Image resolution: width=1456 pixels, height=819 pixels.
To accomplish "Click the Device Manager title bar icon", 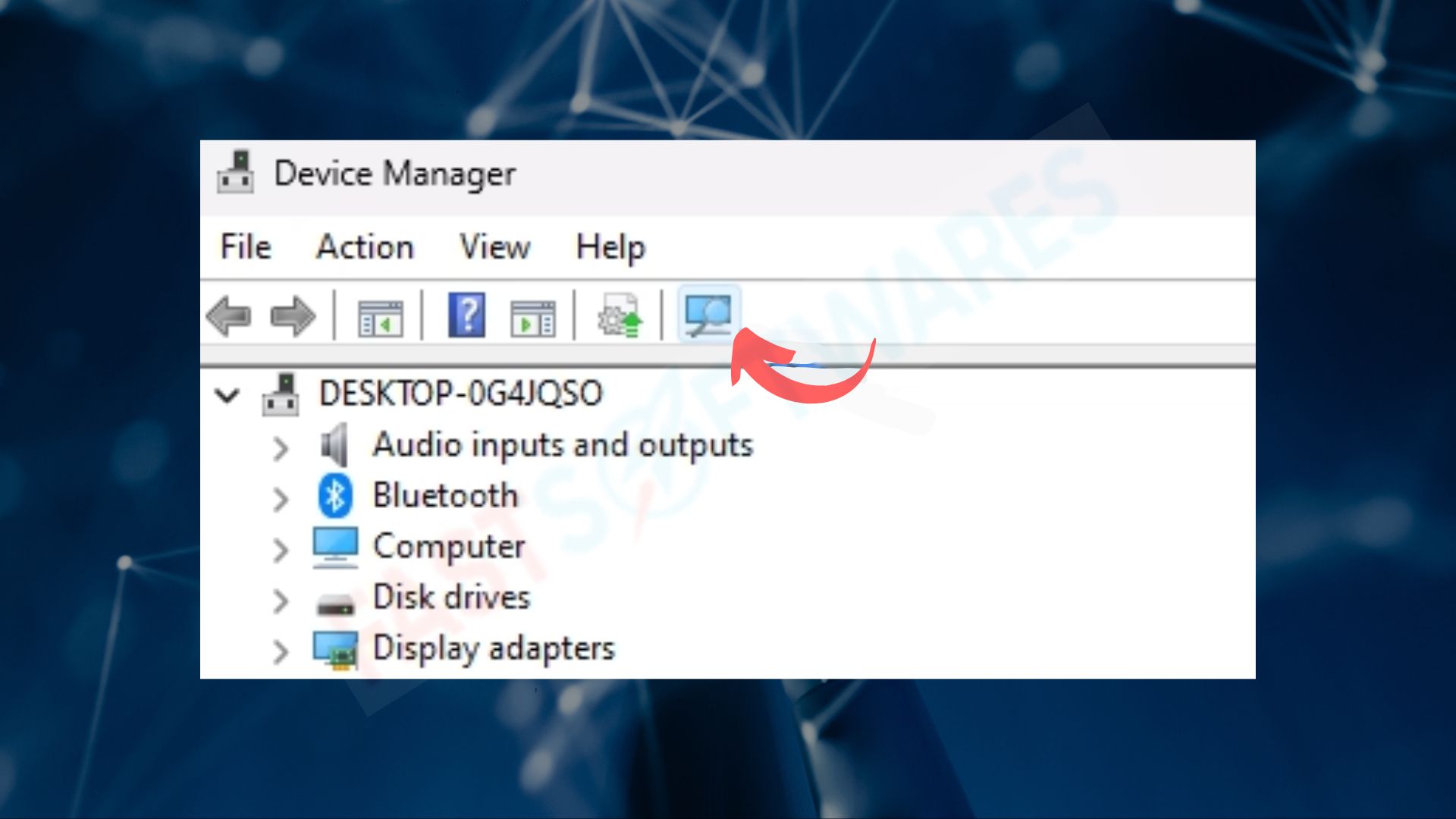I will click(x=236, y=172).
